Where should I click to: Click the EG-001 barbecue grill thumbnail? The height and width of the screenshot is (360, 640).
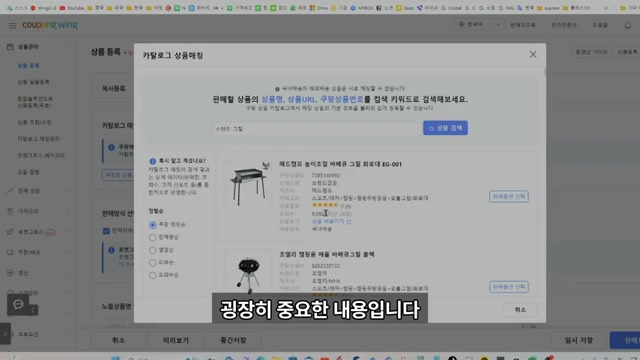(x=249, y=184)
